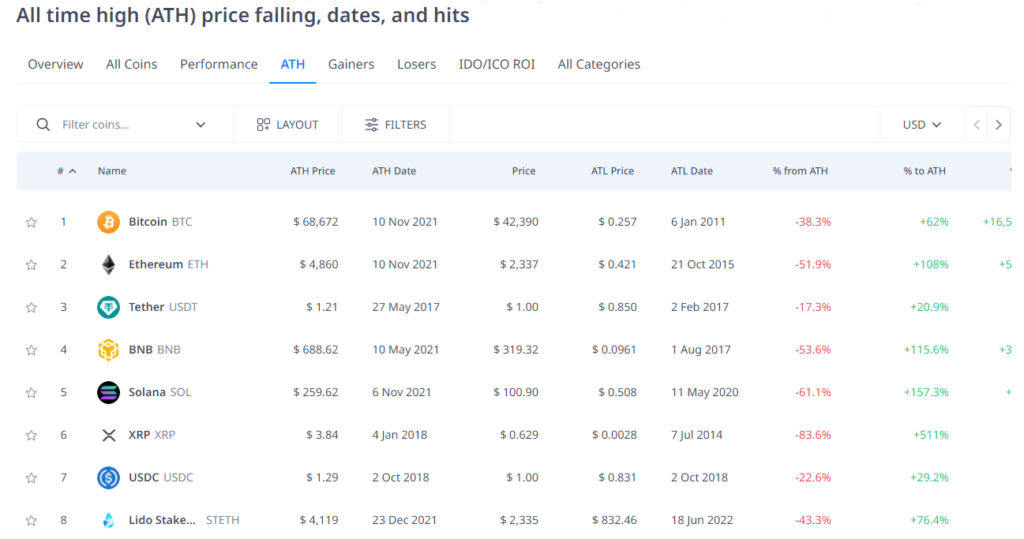
Task: Click XRP's +511% to ATH value
Action: point(931,434)
